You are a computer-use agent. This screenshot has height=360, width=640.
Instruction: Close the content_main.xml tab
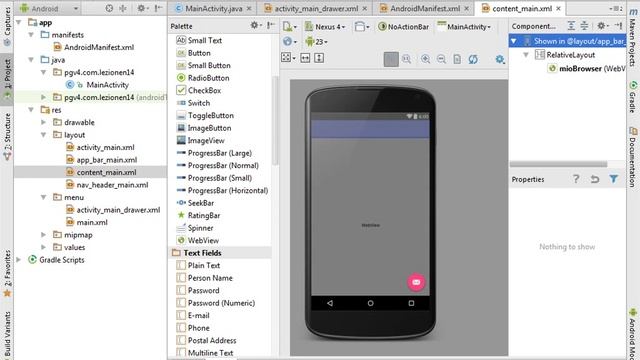pyautogui.click(x=558, y=8)
